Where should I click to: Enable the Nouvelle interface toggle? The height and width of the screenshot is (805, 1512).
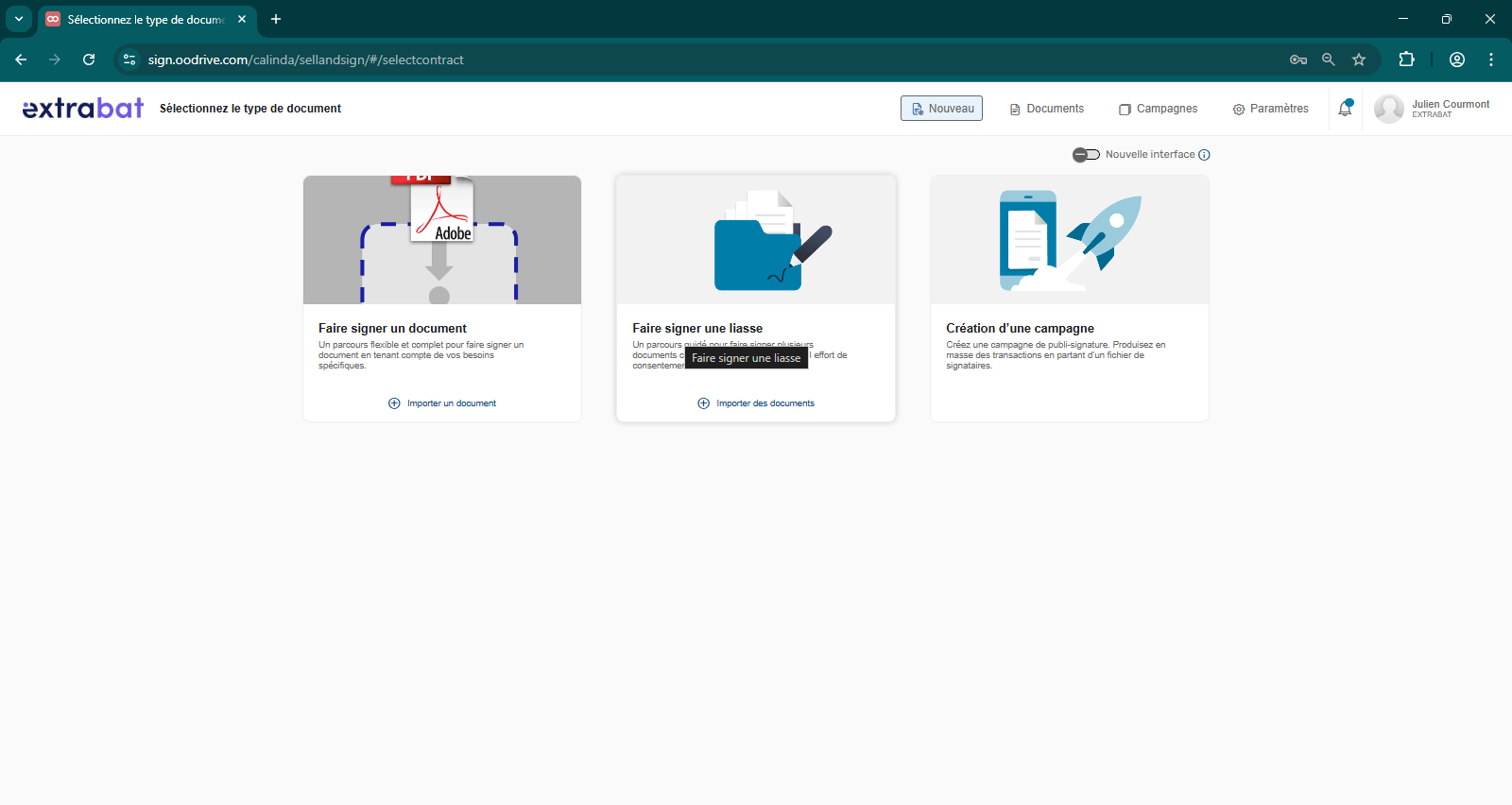[1086, 155]
